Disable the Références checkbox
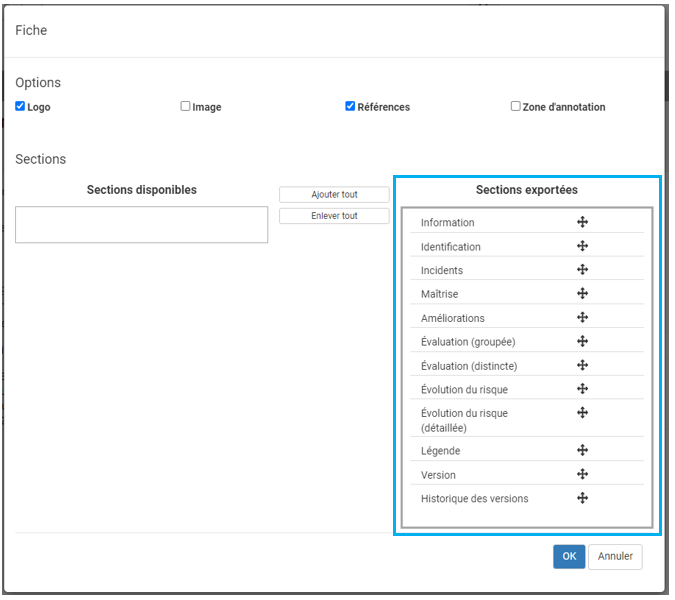The height and width of the screenshot is (600, 675). click(350, 106)
